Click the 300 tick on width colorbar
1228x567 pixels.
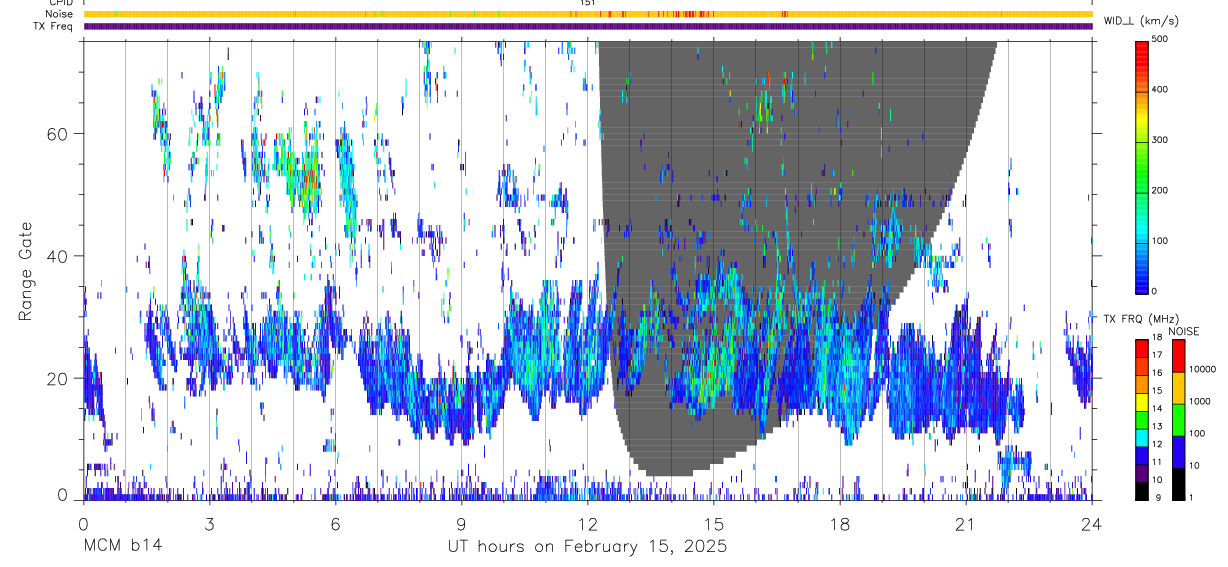click(1162, 140)
